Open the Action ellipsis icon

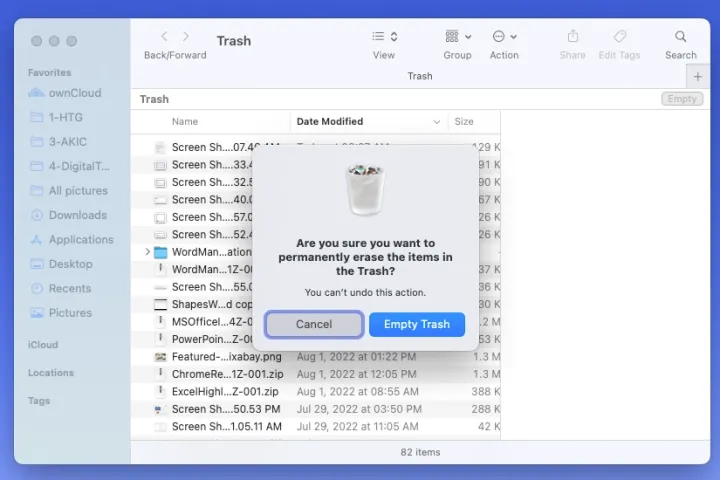tap(499, 36)
